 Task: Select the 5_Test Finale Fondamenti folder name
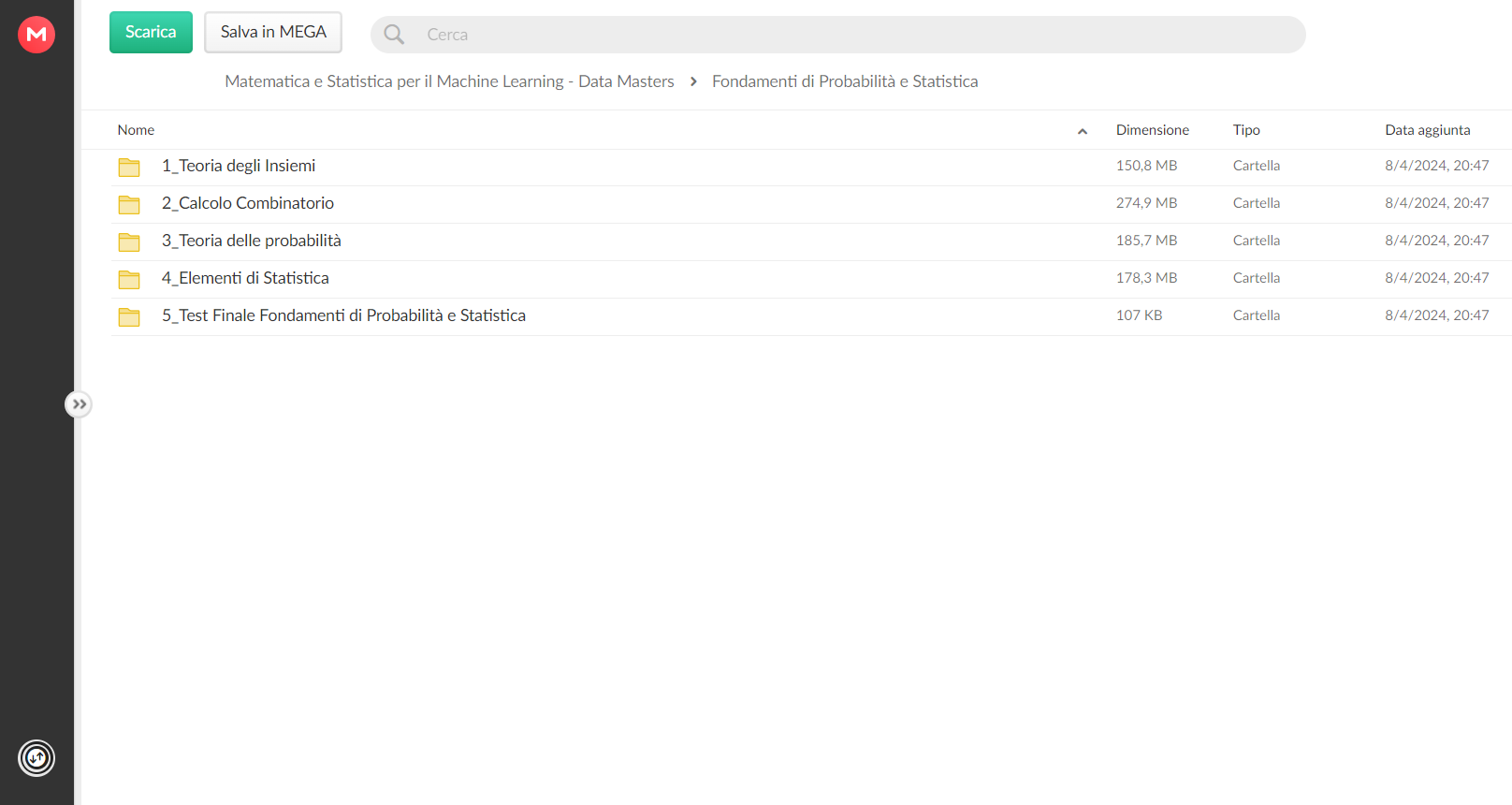(343, 315)
